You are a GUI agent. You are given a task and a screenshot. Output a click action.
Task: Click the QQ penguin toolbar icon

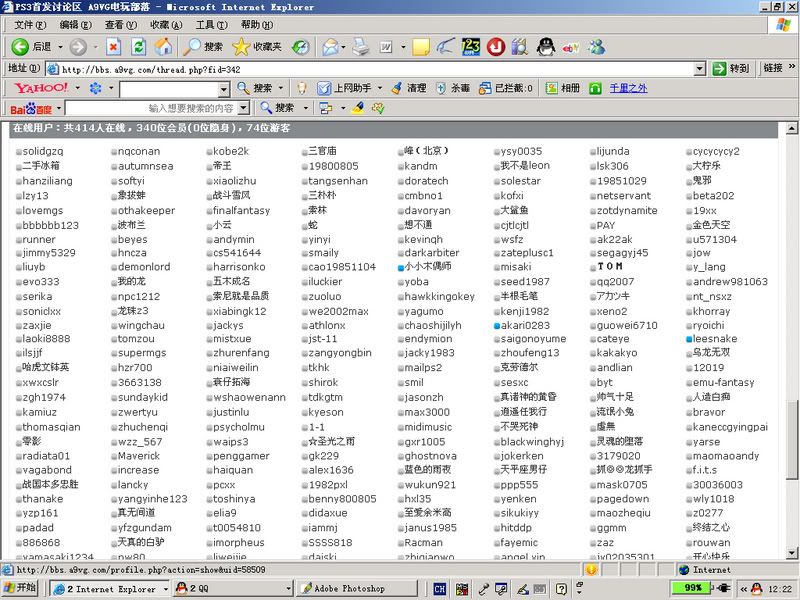click(545, 47)
